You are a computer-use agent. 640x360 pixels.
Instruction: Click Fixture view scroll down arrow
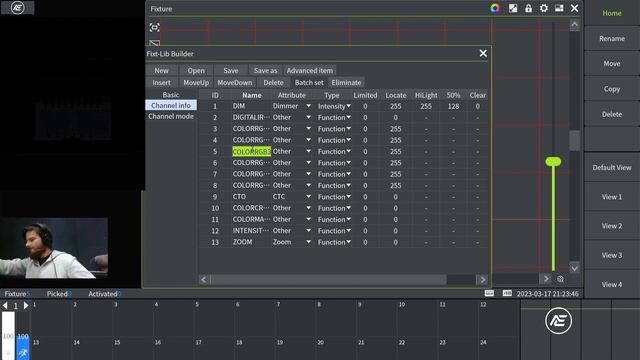pos(574,268)
